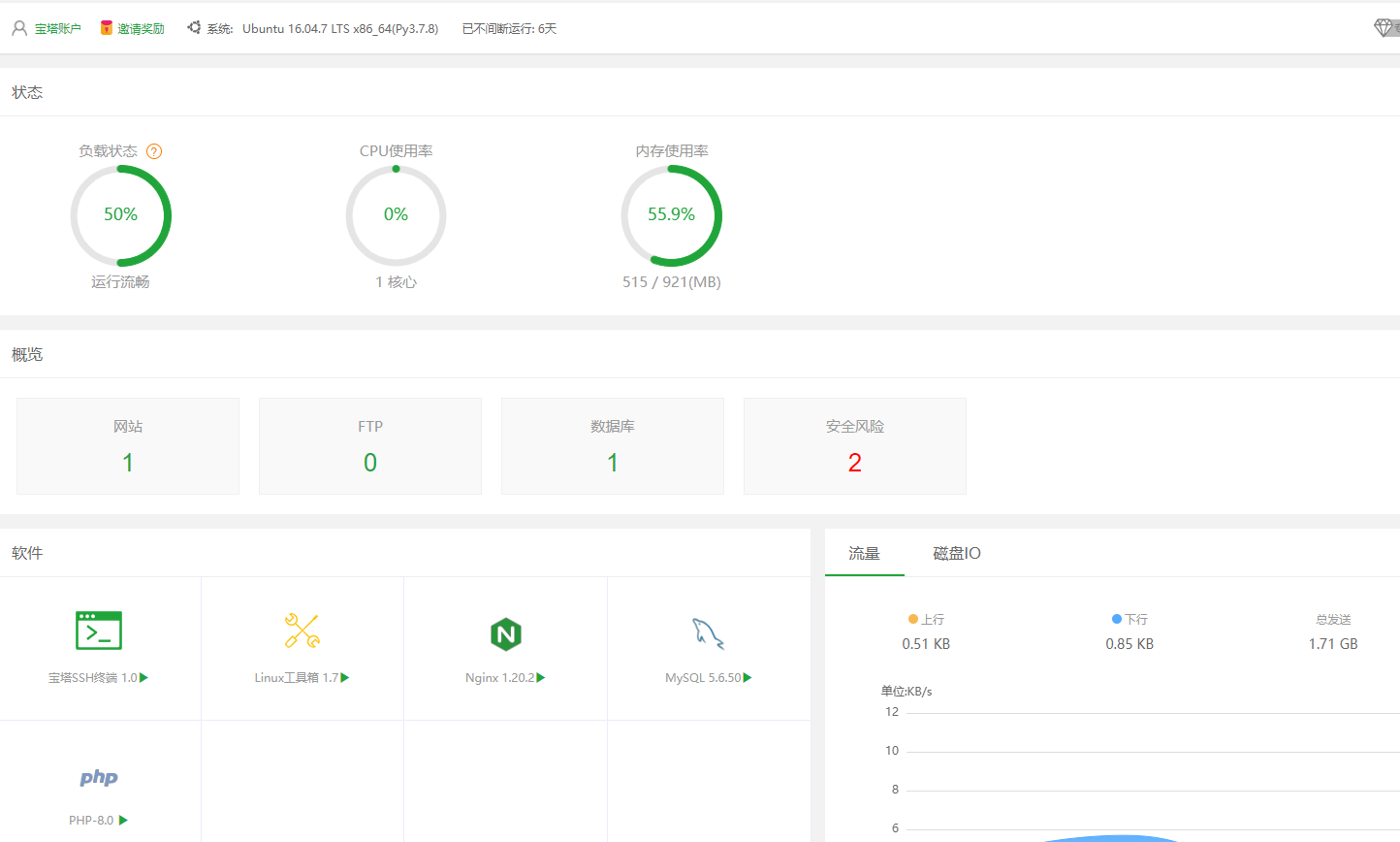The image size is (1400, 842).
Task: Click the Linux工具箱 1.7 label
Action: click(x=297, y=678)
